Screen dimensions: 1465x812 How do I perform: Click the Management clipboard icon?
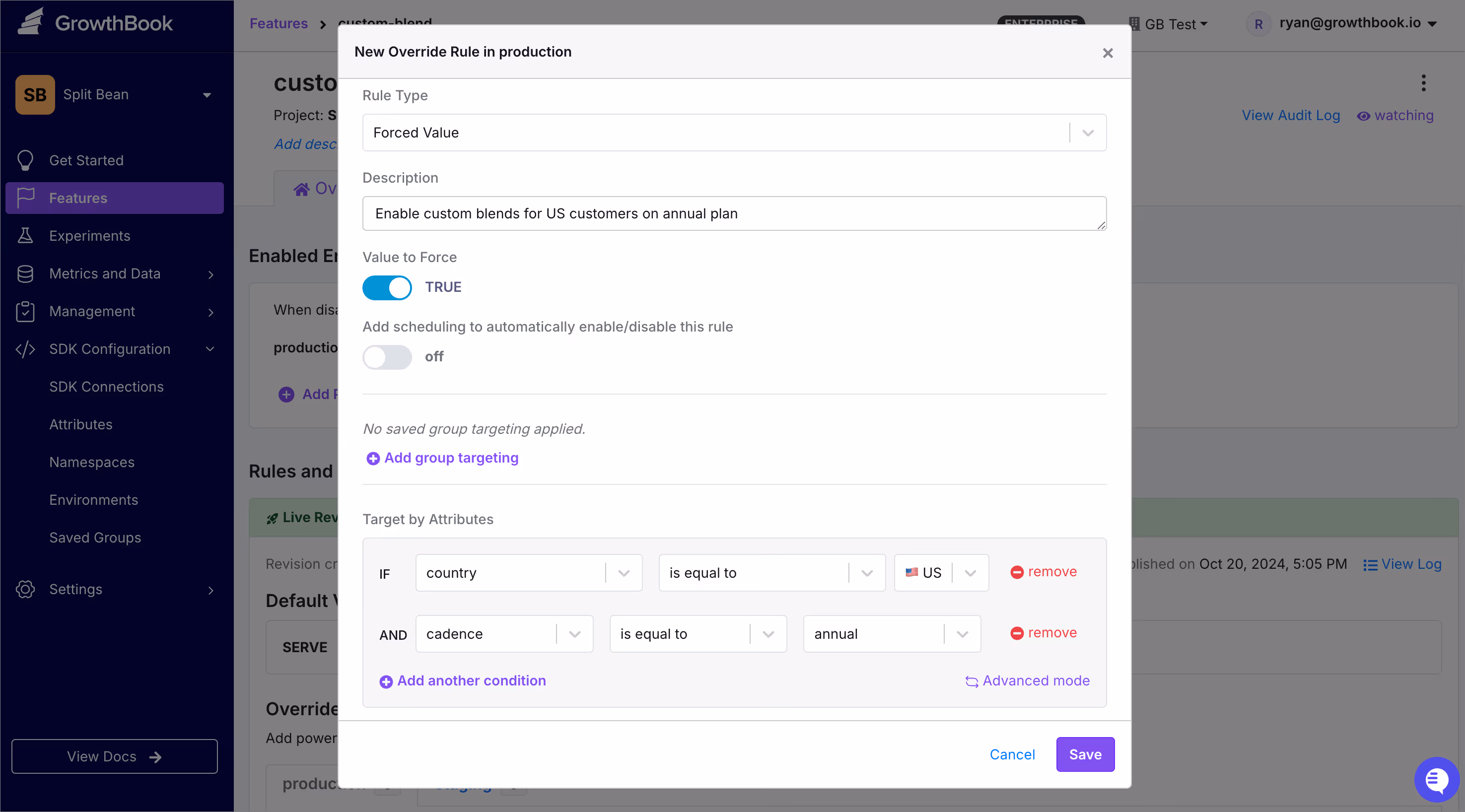click(26, 311)
